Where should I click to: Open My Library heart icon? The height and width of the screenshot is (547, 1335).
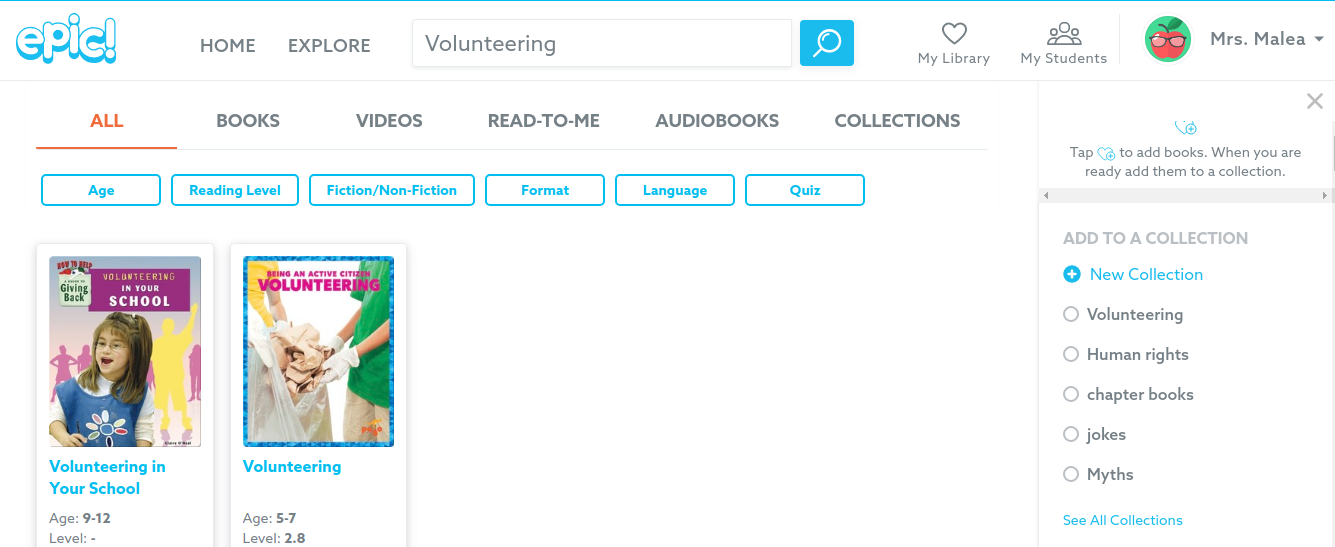point(954,35)
